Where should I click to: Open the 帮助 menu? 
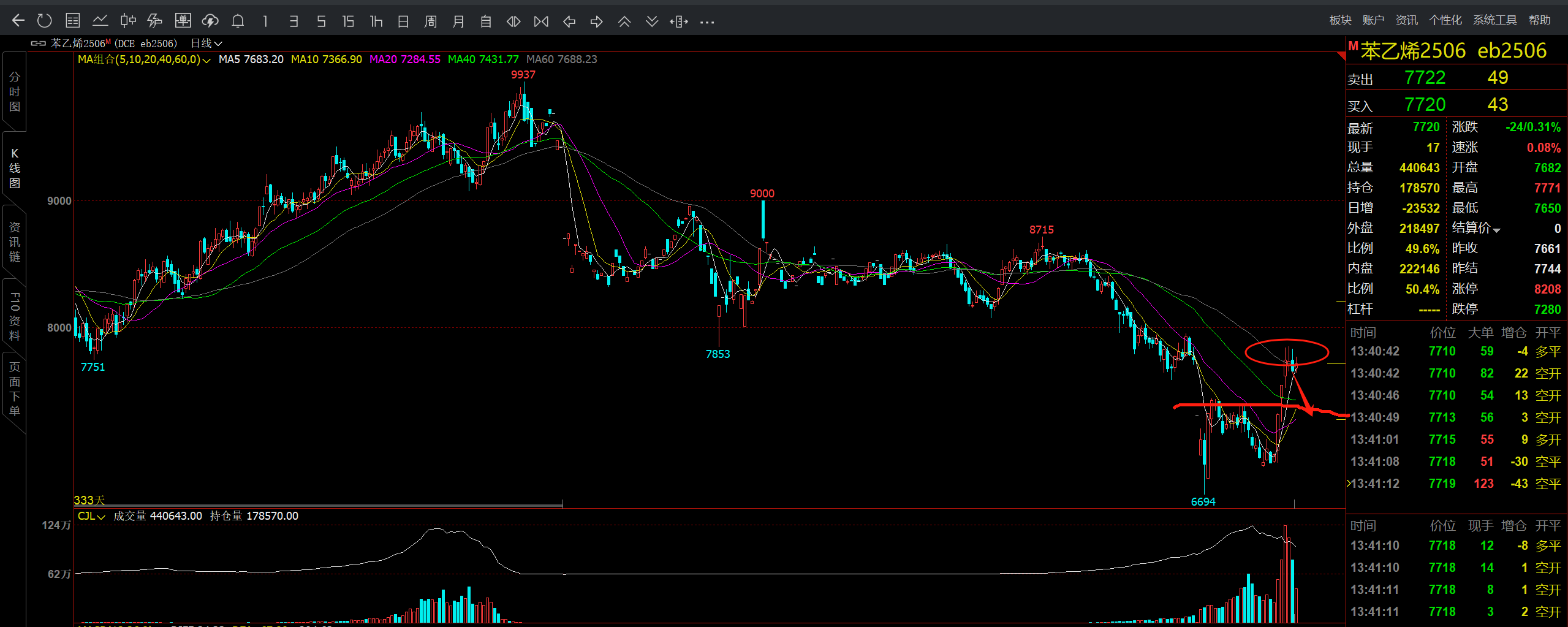1539,20
